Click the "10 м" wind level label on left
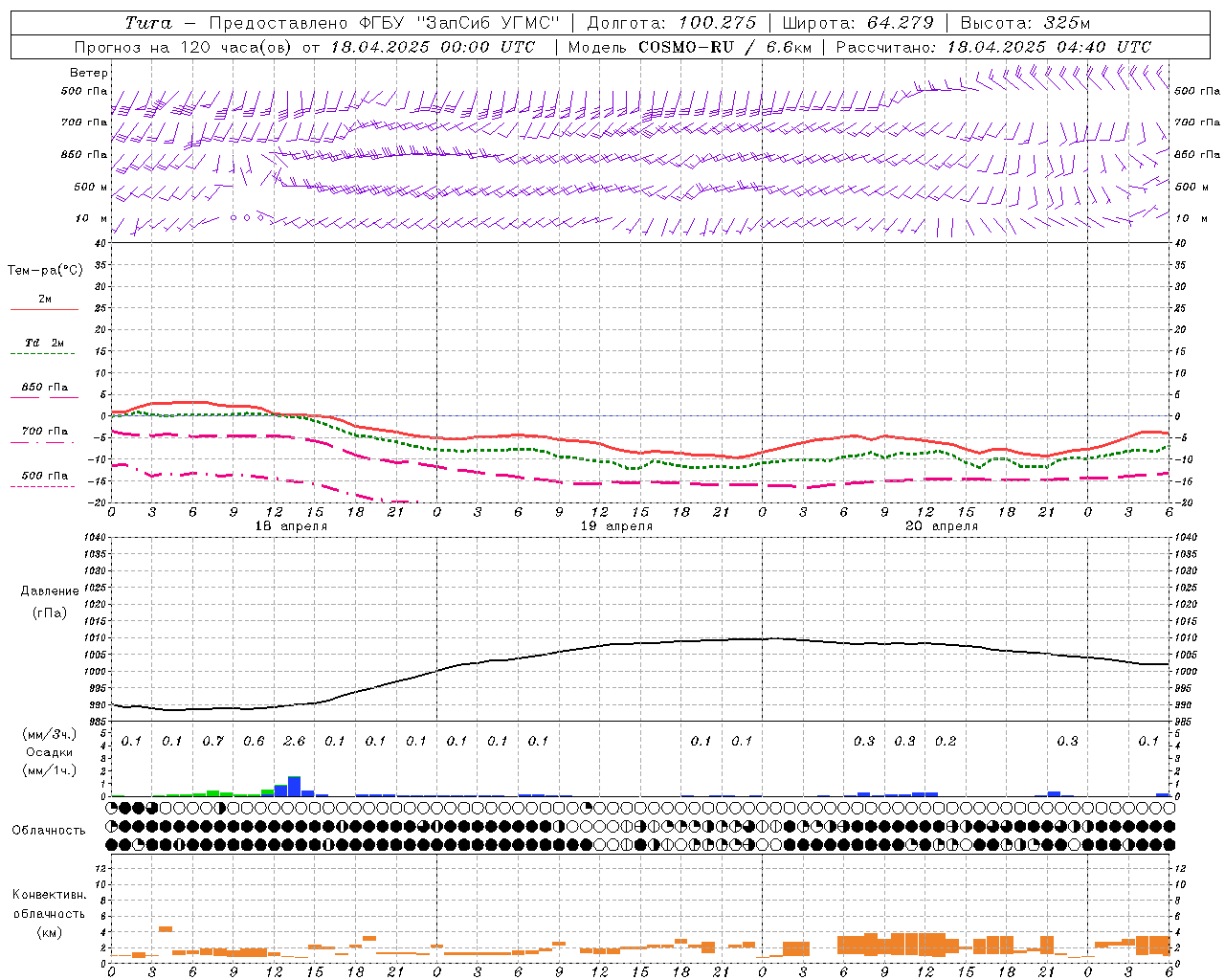 click(92, 218)
